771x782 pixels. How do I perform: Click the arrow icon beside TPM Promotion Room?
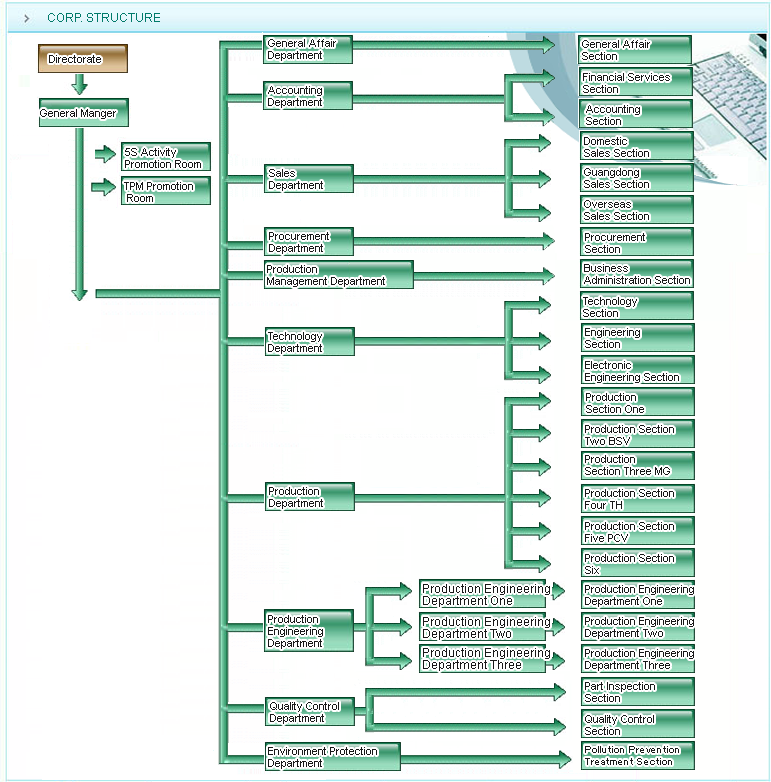tap(105, 187)
